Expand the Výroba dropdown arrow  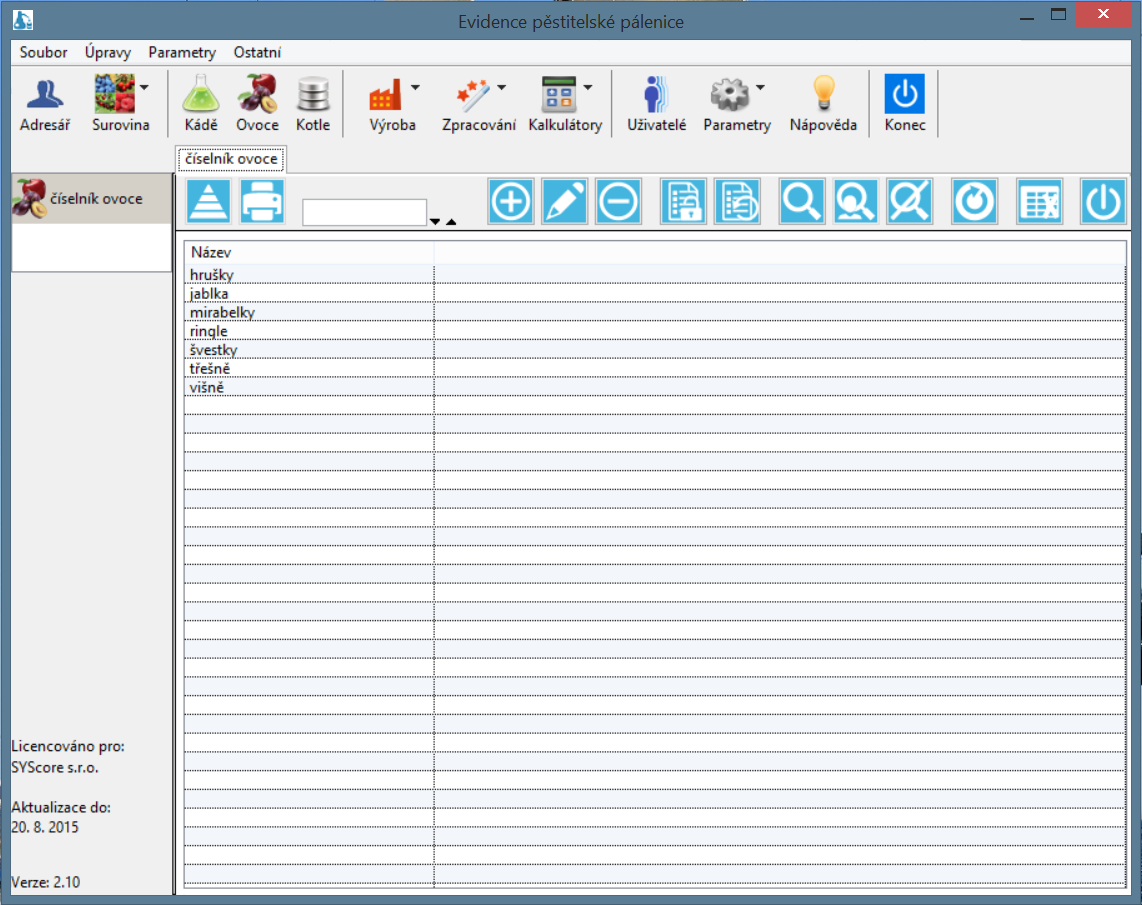415,88
